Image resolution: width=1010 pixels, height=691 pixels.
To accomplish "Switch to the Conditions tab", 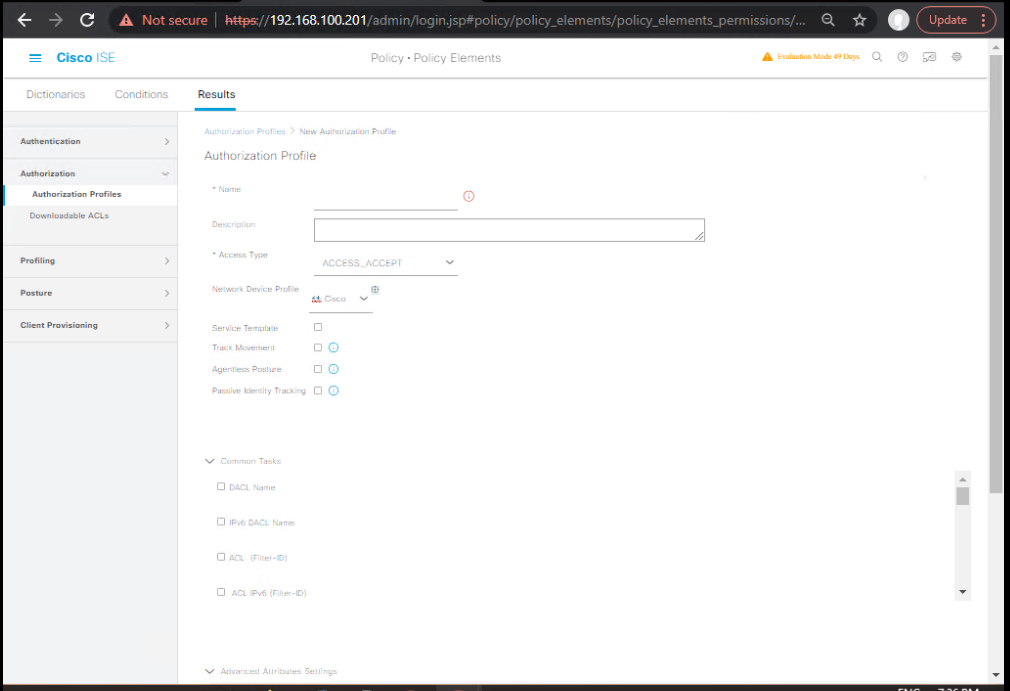I will pos(141,94).
